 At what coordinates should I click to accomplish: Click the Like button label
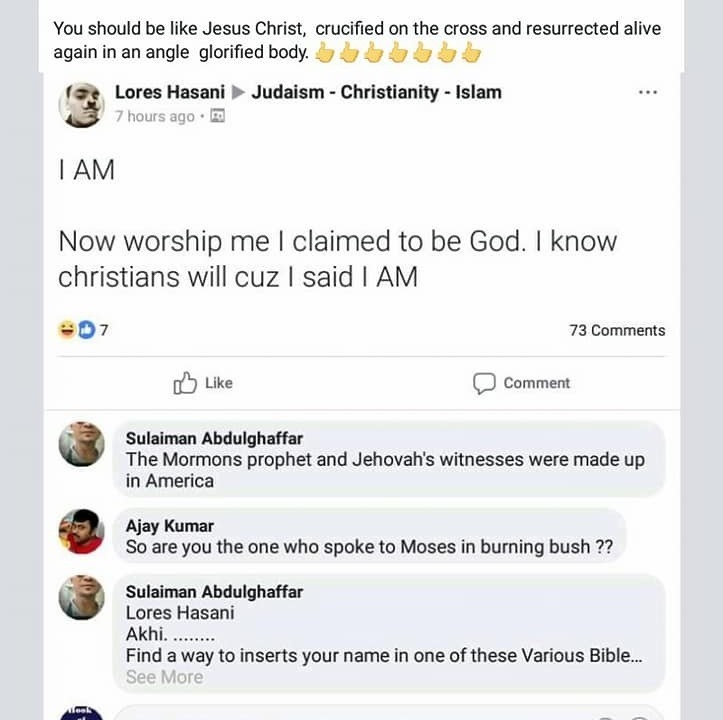(x=218, y=383)
